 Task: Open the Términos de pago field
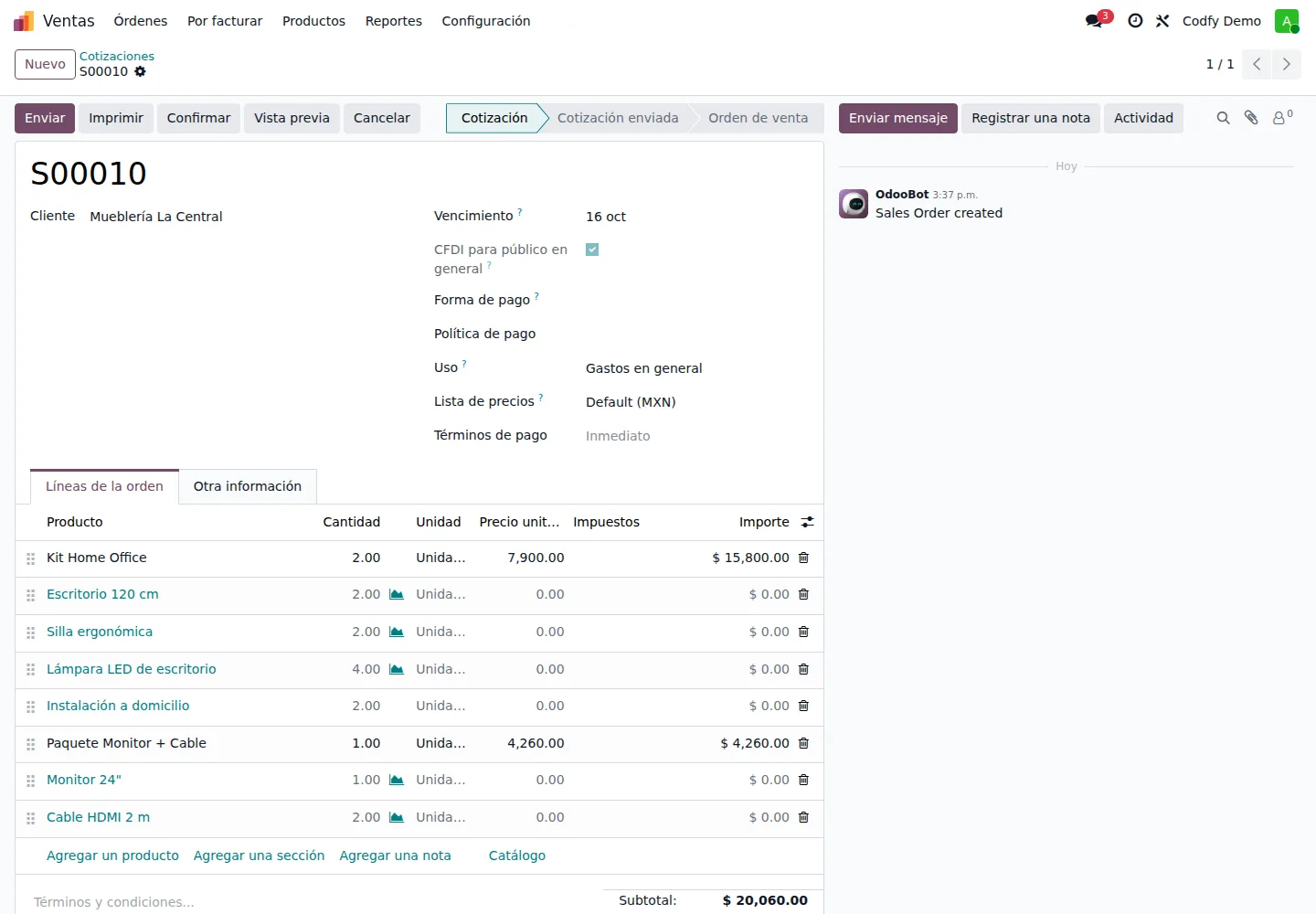point(696,436)
